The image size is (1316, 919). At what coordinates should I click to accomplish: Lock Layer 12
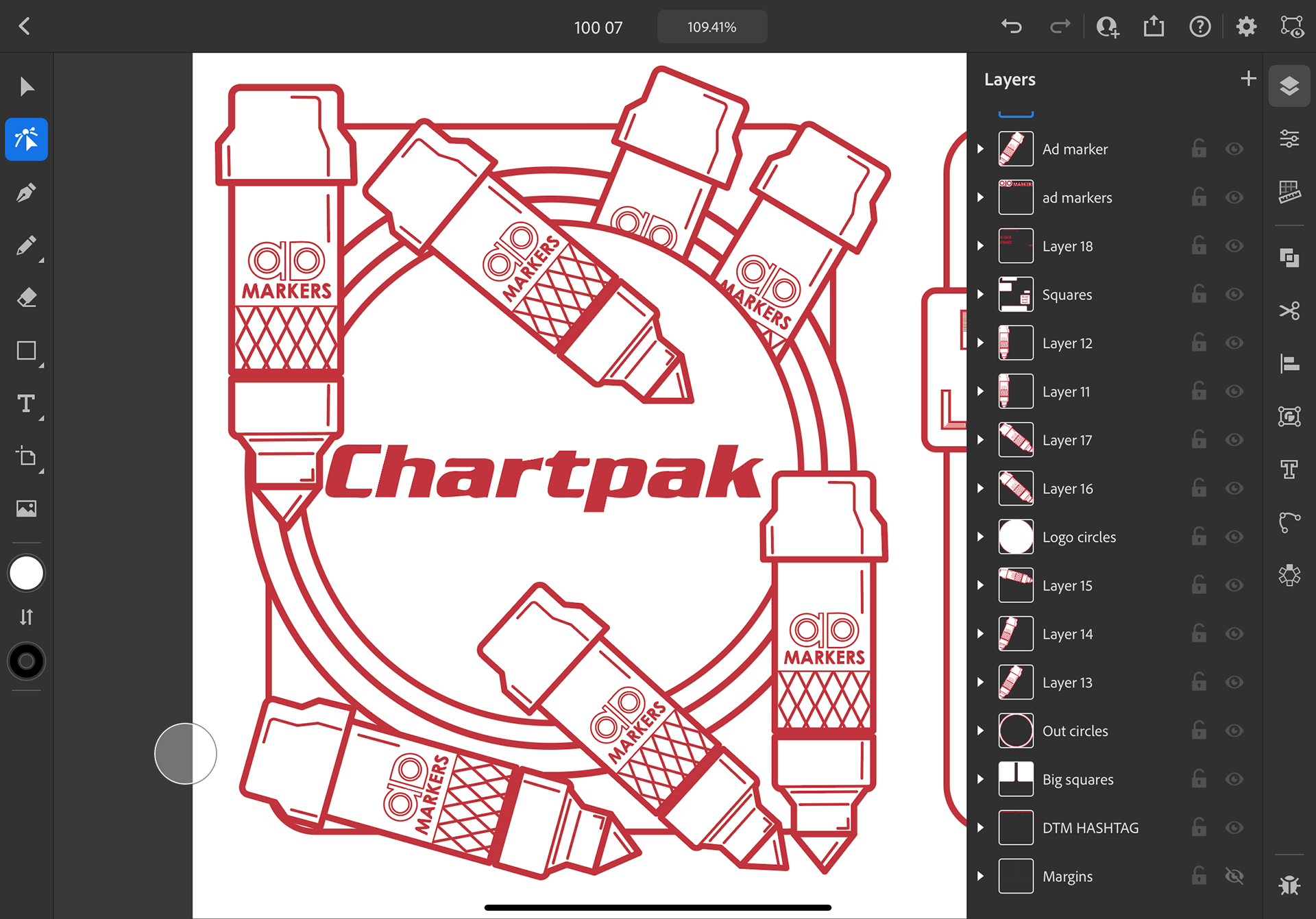point(1199,342)
